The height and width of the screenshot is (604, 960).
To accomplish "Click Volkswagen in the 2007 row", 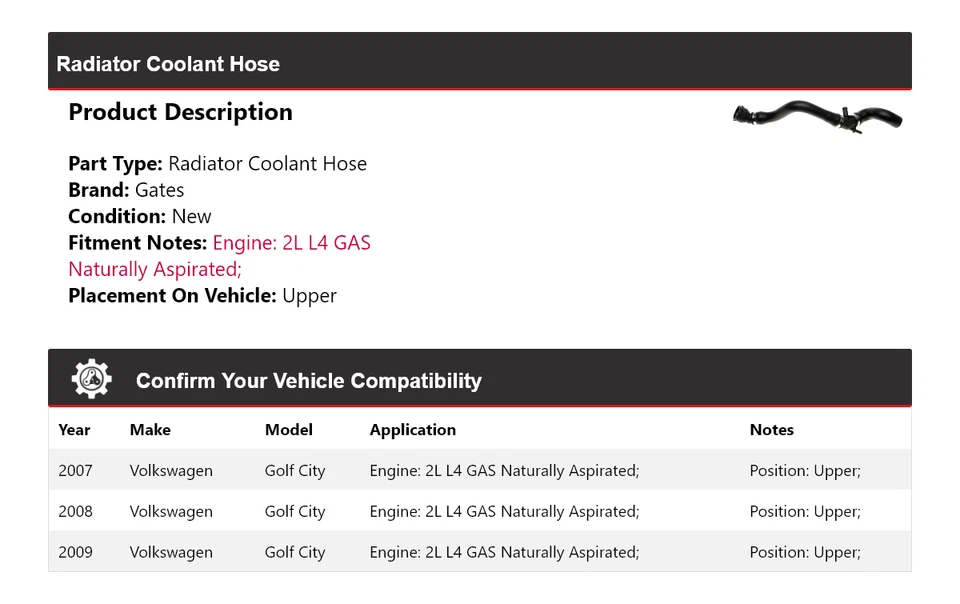I will click(x=171, y=471).
